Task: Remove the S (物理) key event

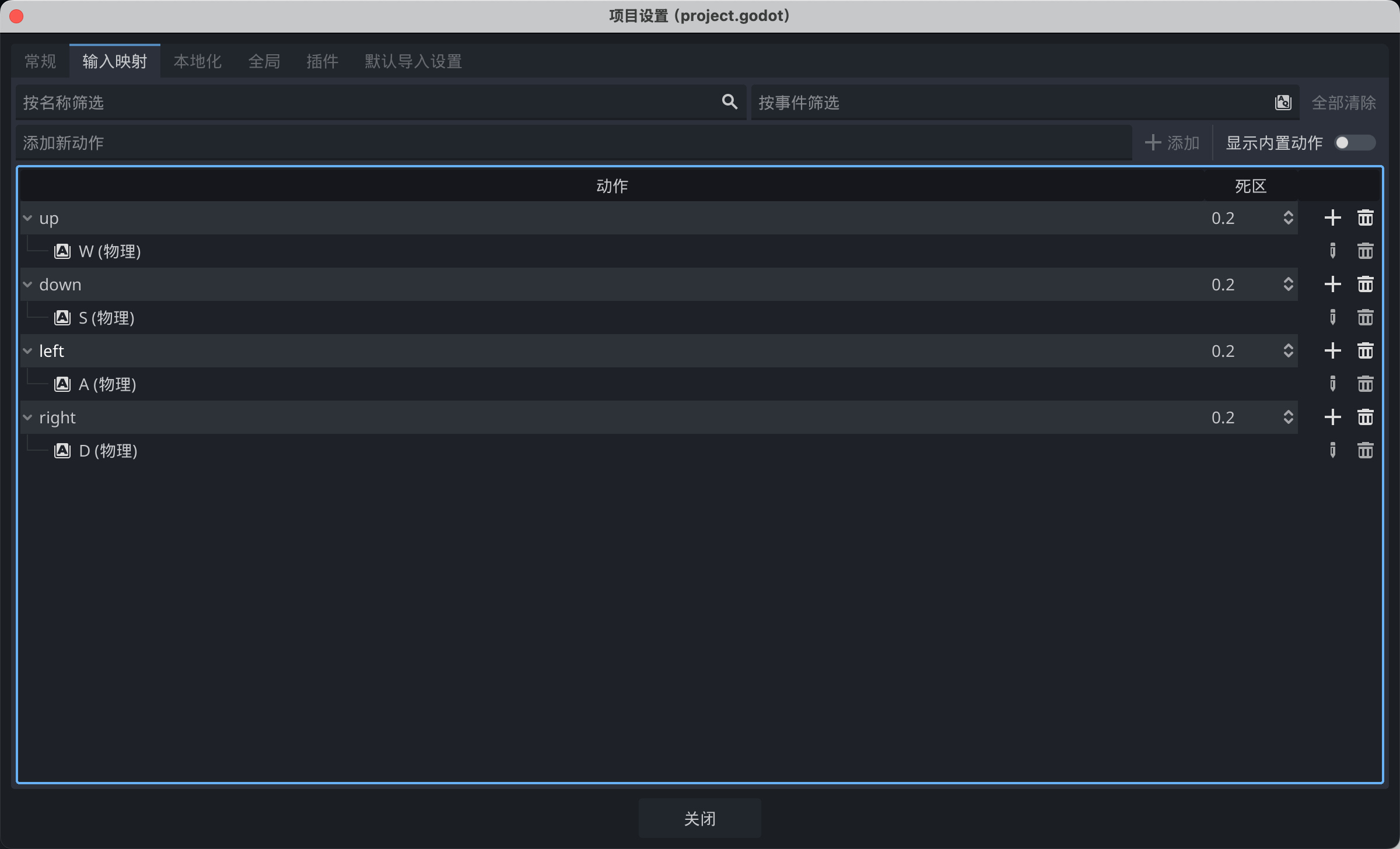Action: click(1365, 318)
